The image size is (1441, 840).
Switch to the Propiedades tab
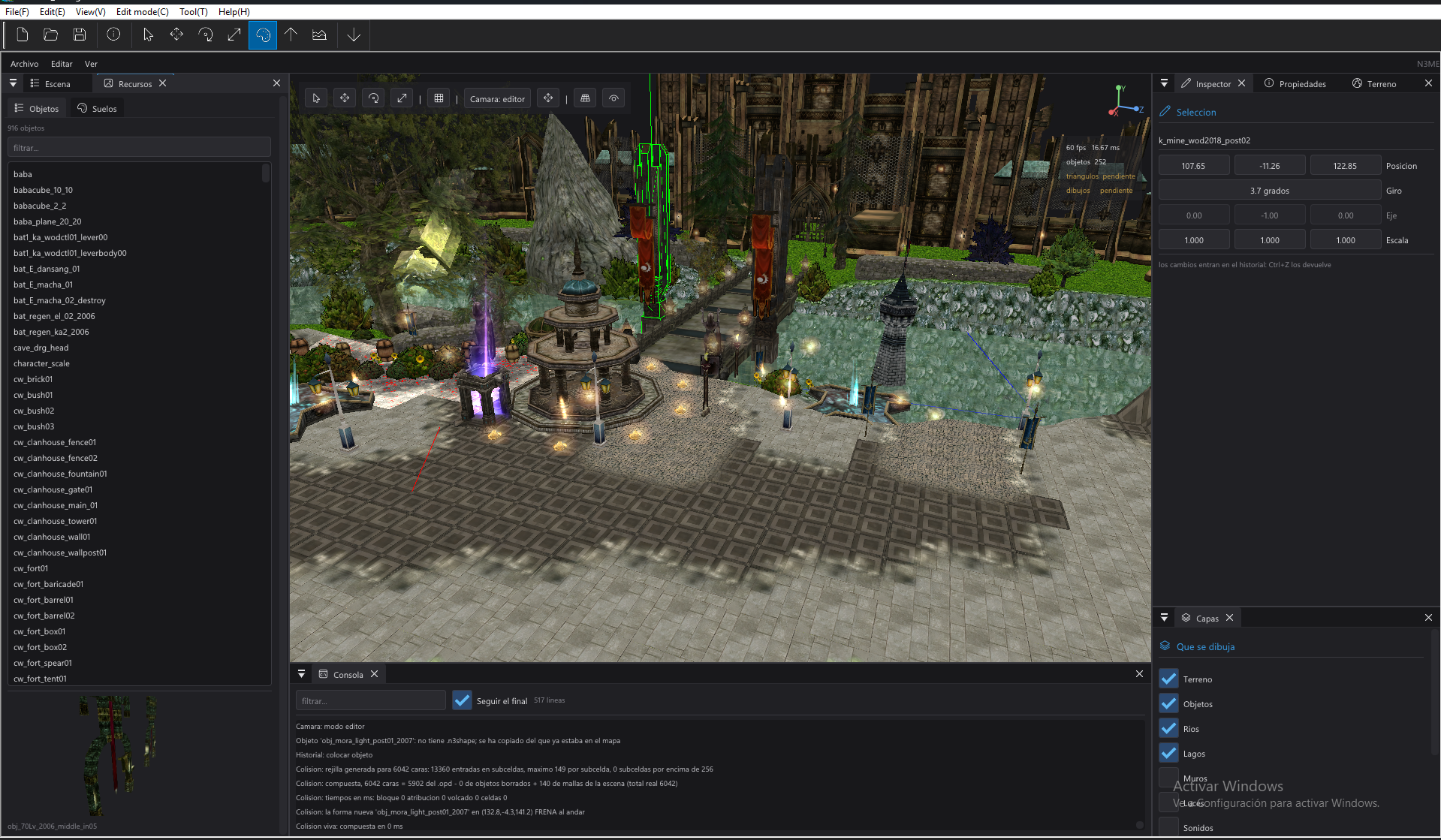(1295, 83)
